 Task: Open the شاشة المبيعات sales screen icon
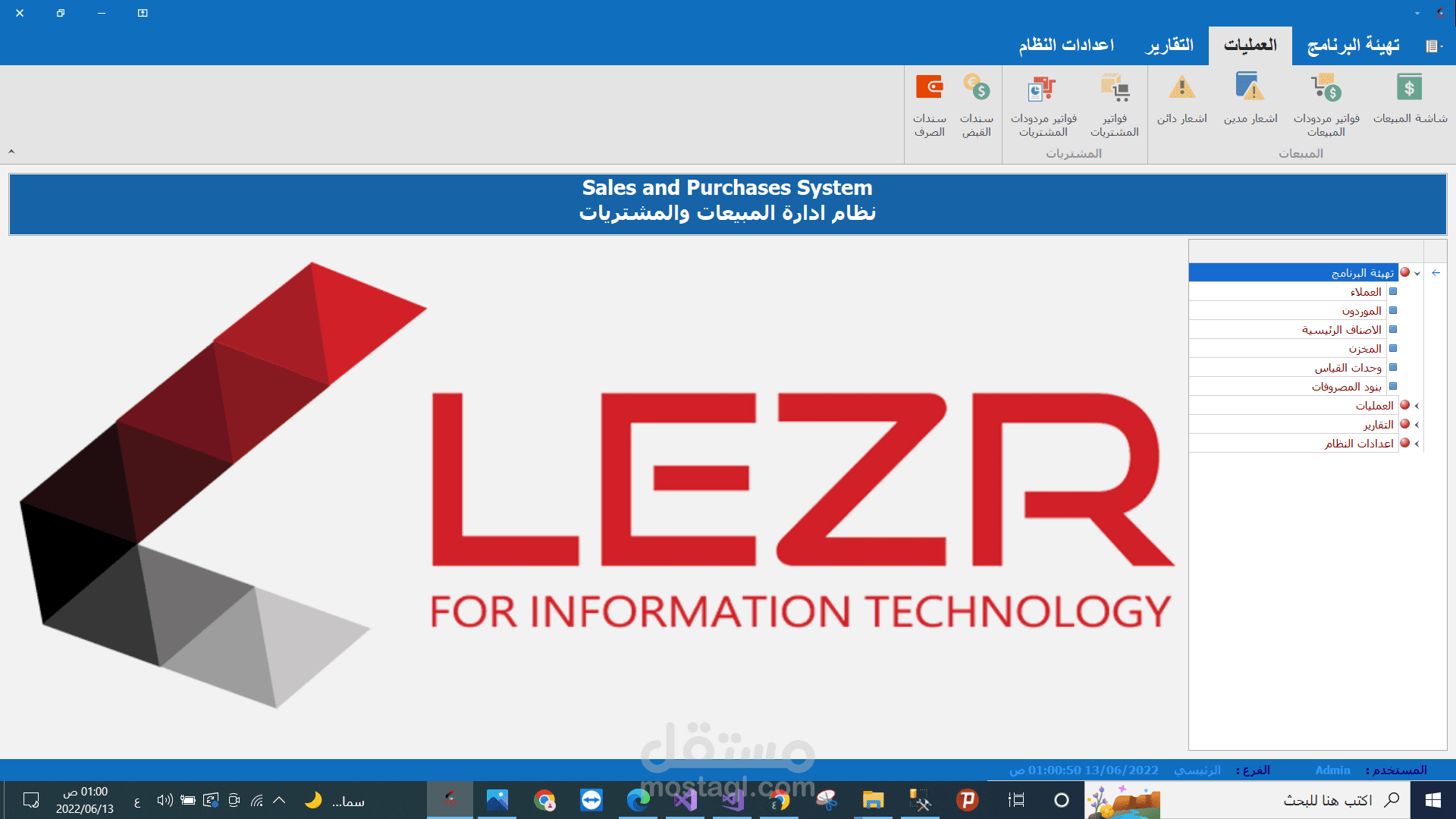1409,89
